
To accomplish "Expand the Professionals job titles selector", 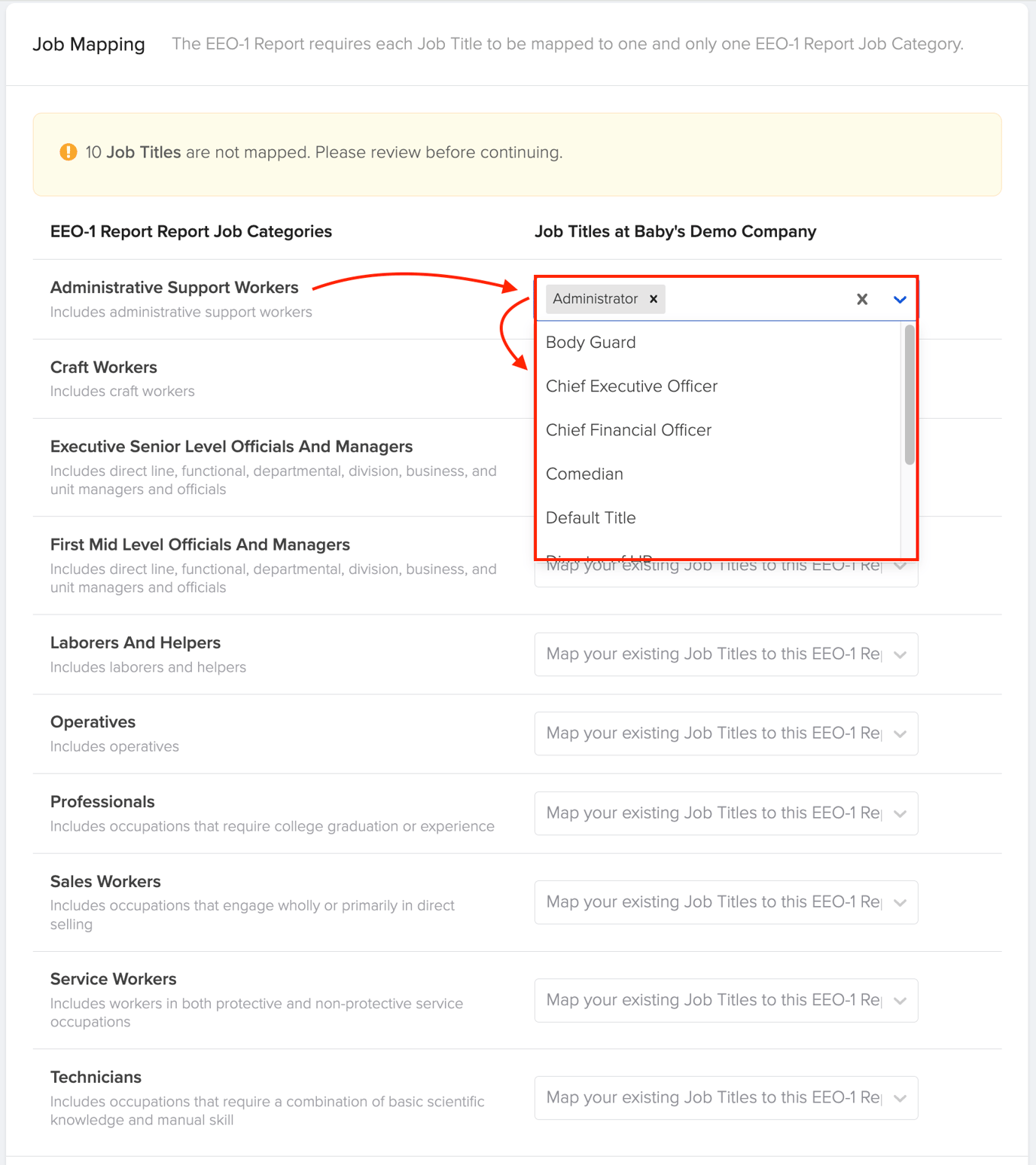I will pyautogui.click(x=725, y=813).
